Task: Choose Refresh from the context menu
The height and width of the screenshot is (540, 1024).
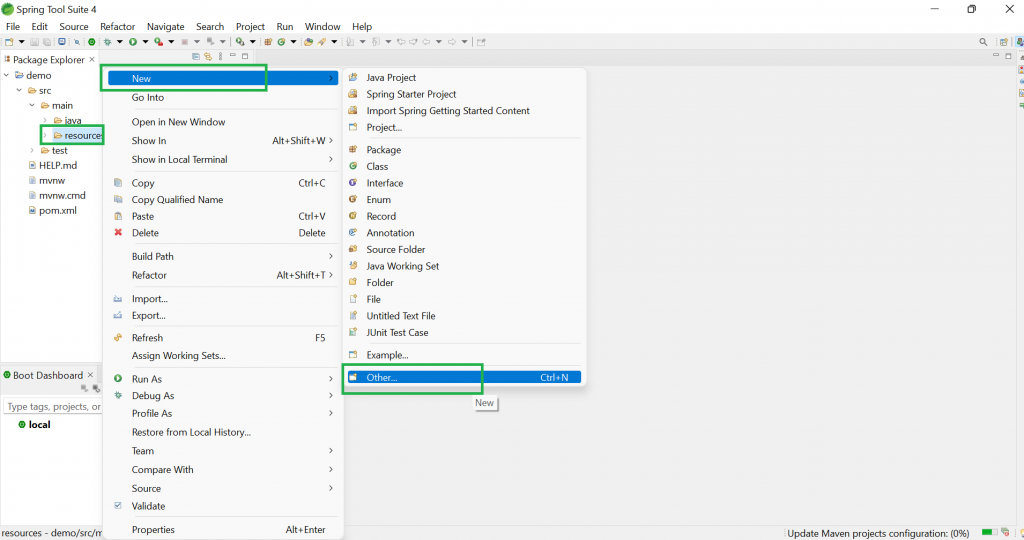Action: pyautogui.click(x=222, y=338)
